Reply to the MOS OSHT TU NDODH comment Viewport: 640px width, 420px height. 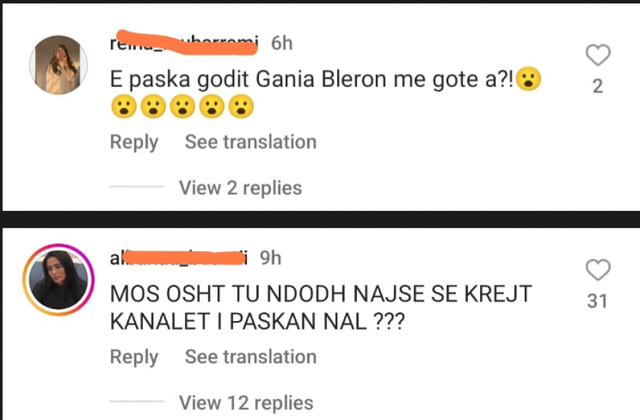coord(134,357)
